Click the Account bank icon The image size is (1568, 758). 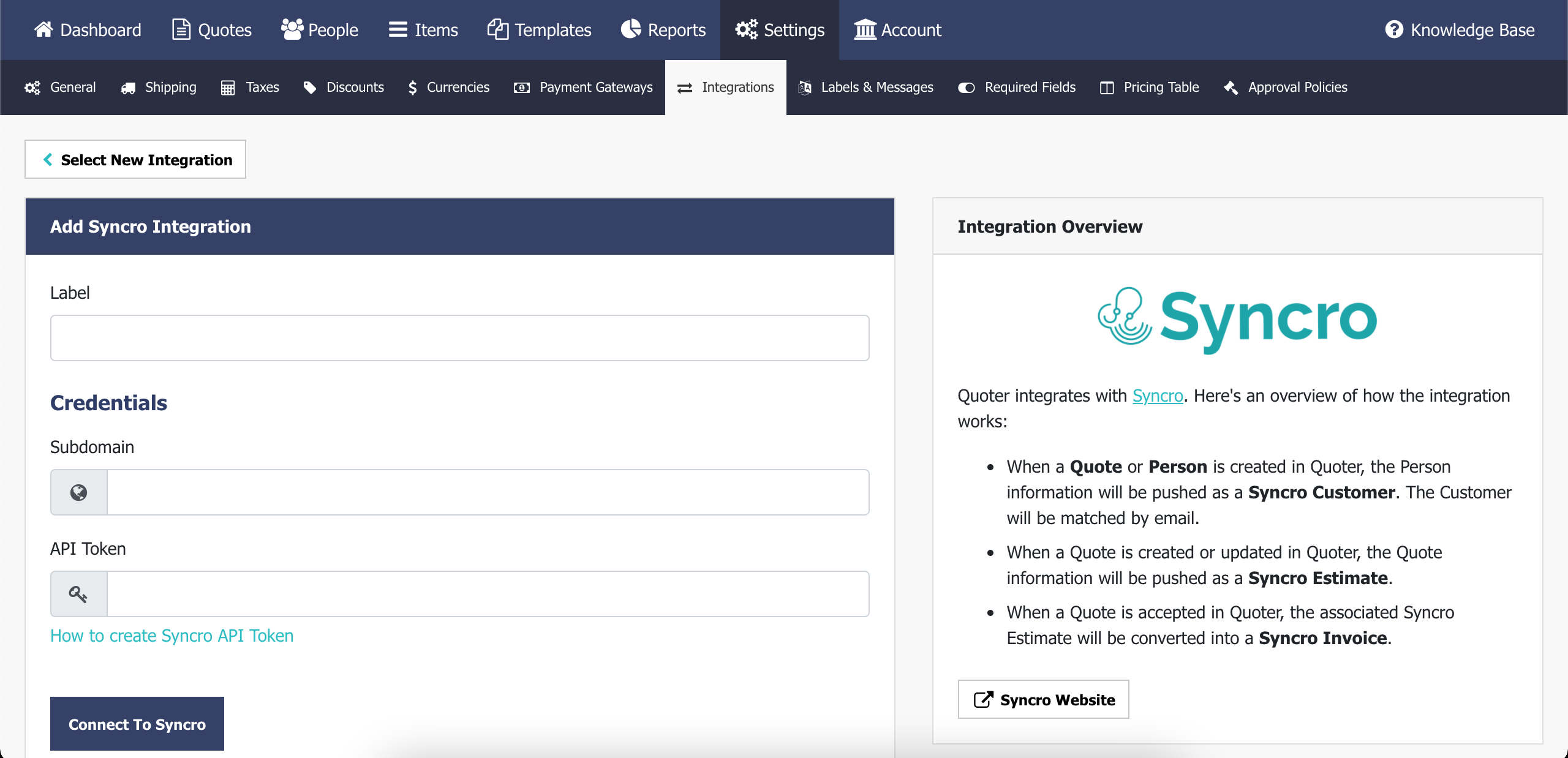click(x=865, y=29)
